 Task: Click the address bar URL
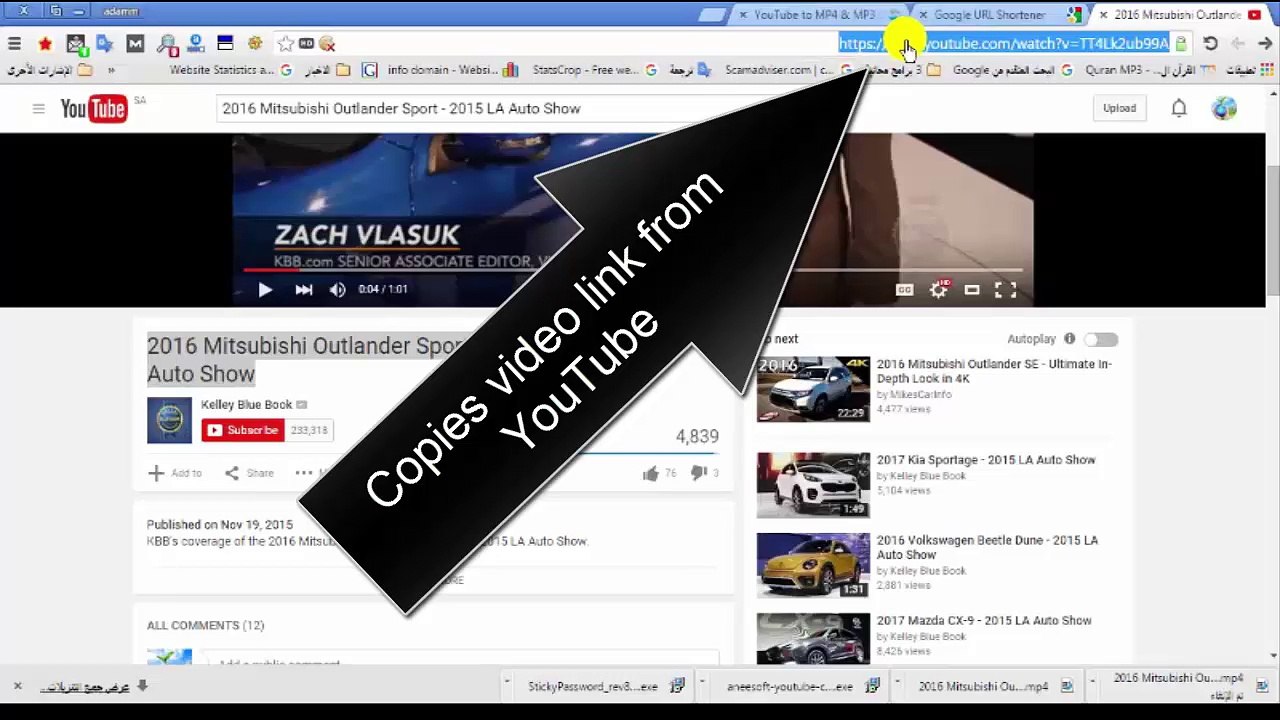1003,44
